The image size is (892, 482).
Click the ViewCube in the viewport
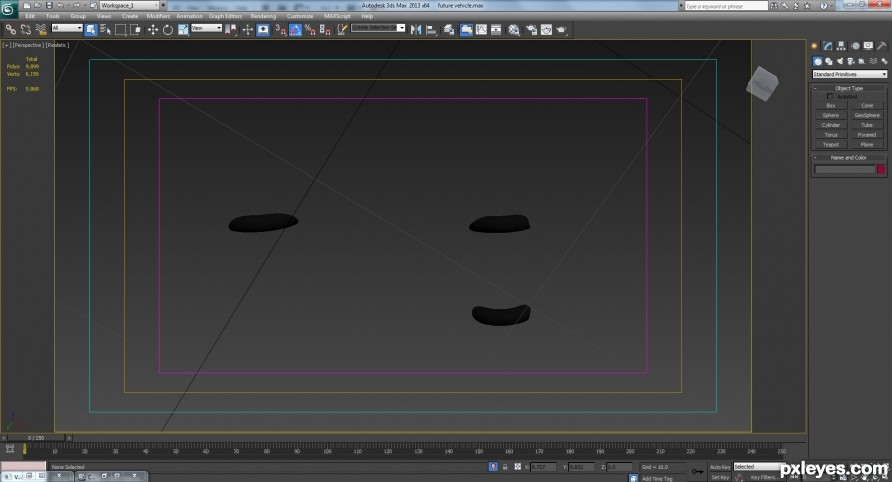click(762, 84)
